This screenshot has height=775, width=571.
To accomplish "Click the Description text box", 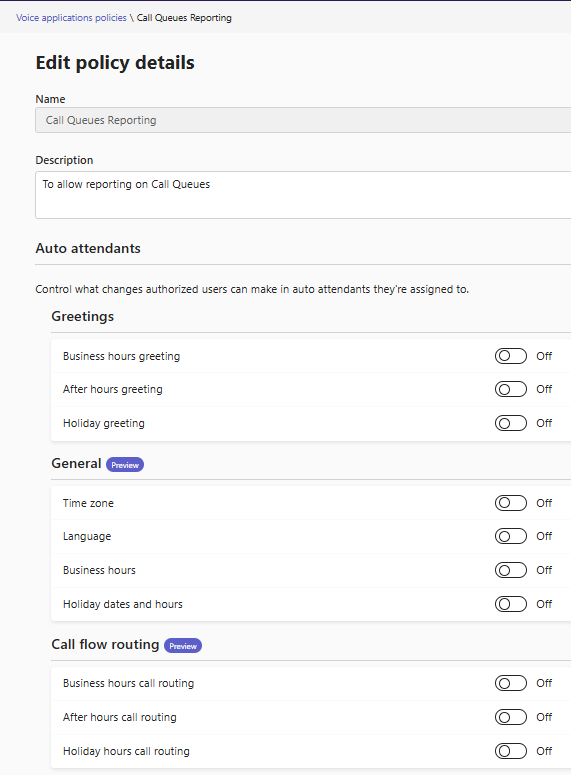I will (x=303, y=195).
